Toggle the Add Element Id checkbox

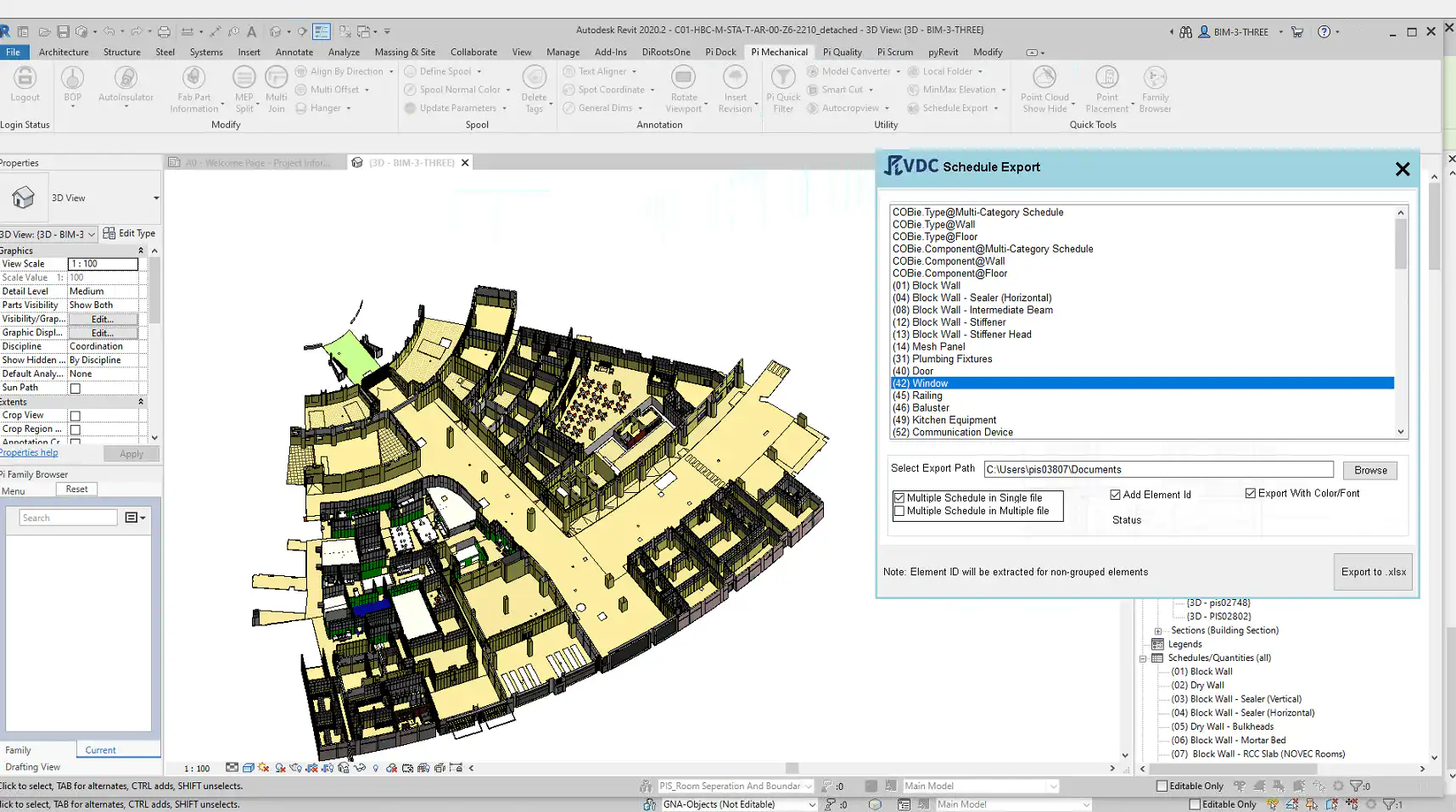1115,495
